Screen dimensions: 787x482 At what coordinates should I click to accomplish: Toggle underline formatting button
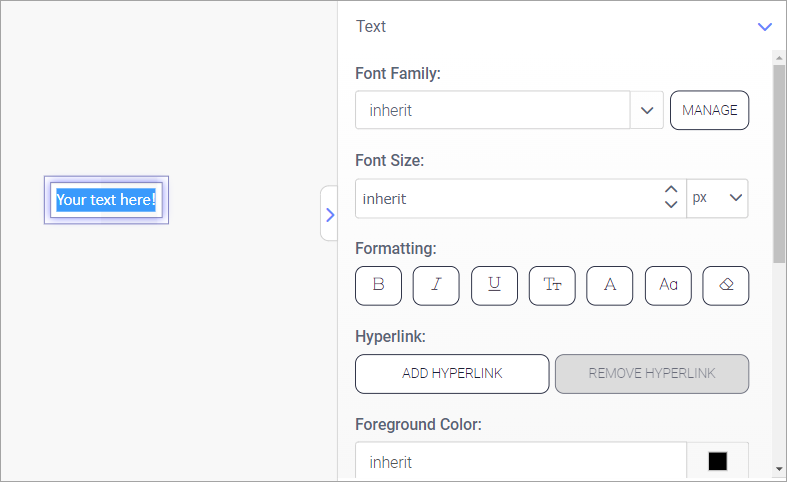494,285
